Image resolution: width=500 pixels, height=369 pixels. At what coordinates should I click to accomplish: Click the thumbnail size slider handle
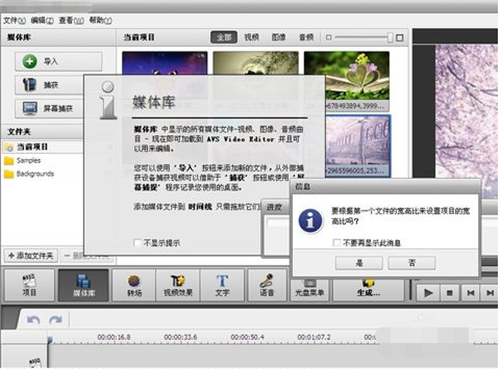pyautogui.click(x=390, y=37)
